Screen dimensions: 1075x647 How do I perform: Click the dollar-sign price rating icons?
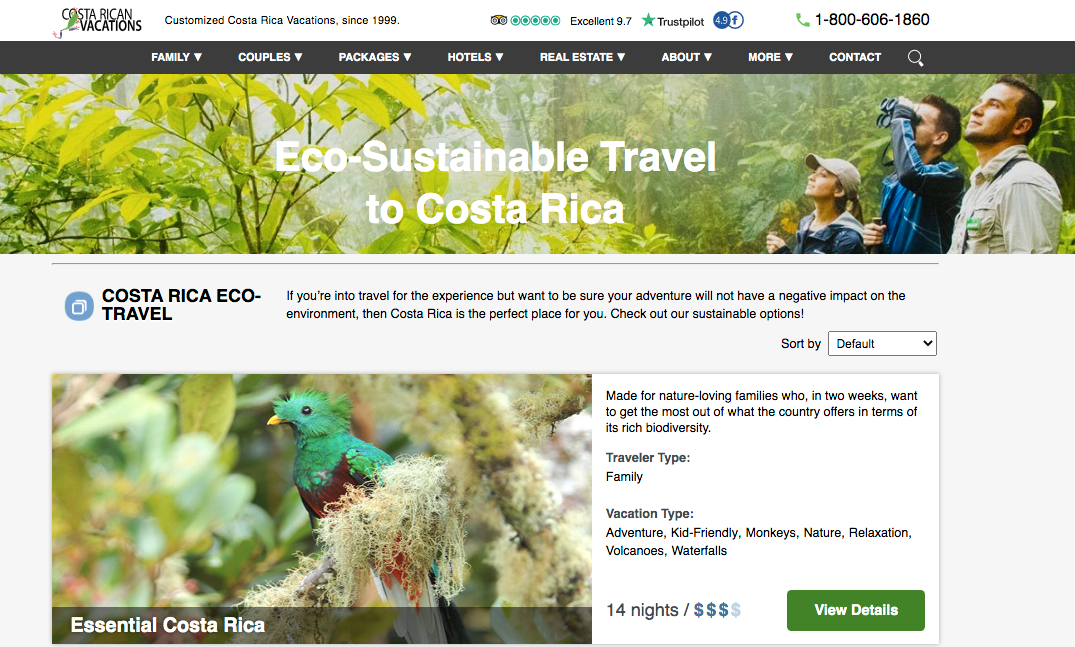[x=717, y=610]
